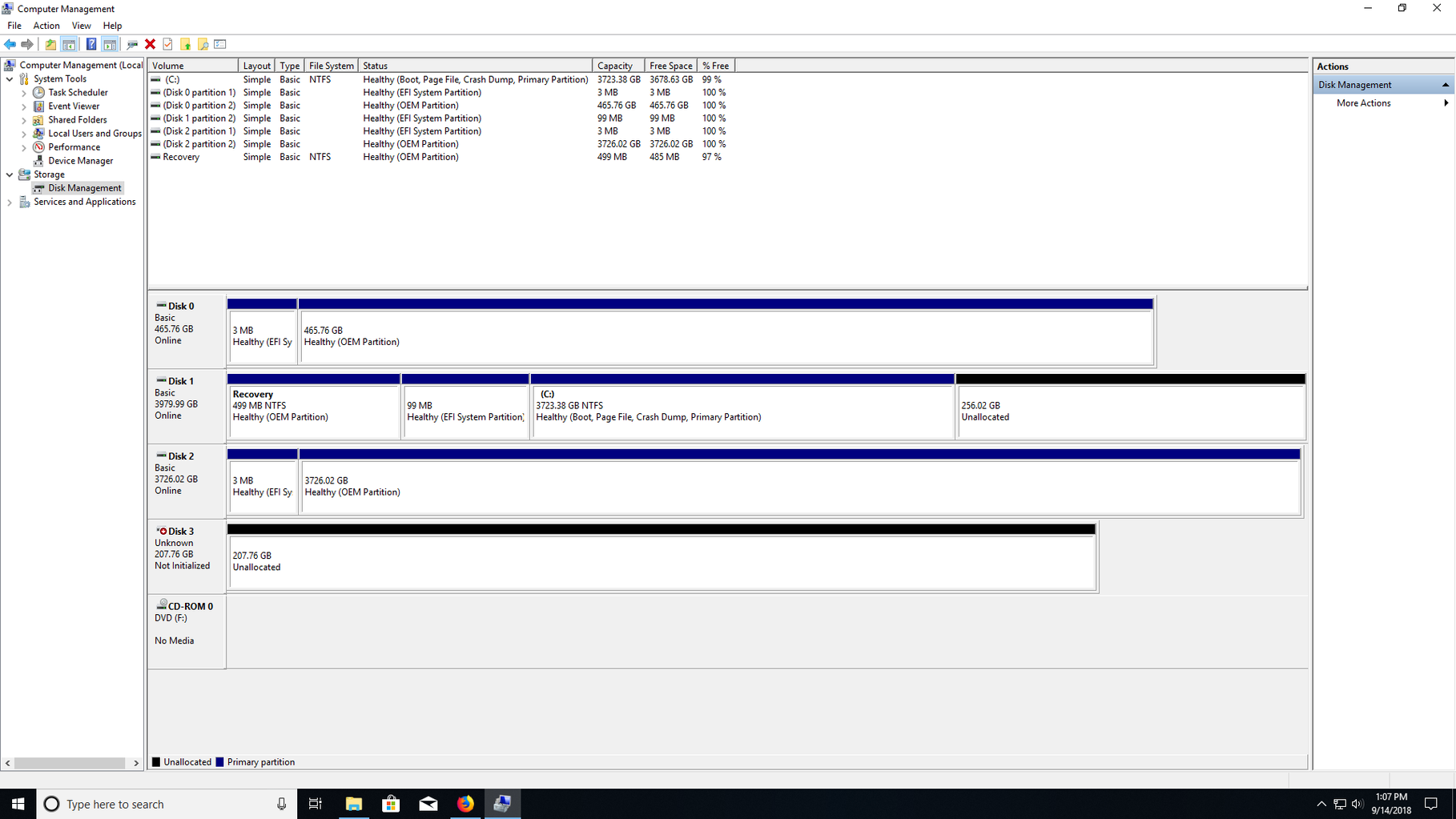Expand Services and Applications node
The image size is (1456, 819).
pyautogui.click(x=10, y=203)
